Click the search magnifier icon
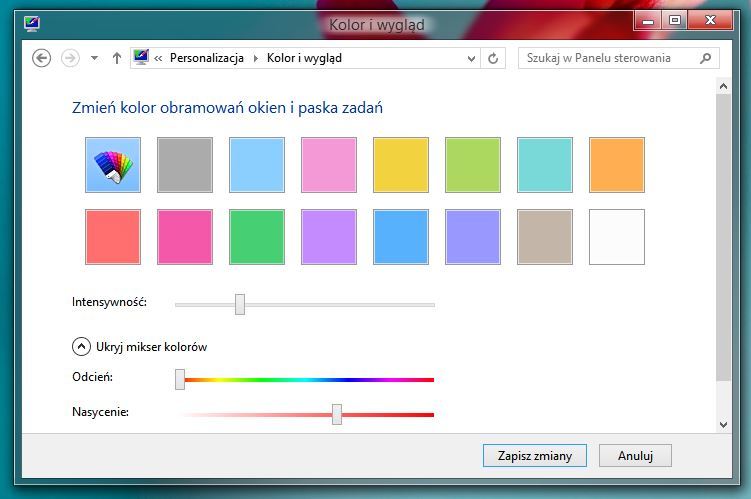Viewport: 751px width, 499px height. 705,58
